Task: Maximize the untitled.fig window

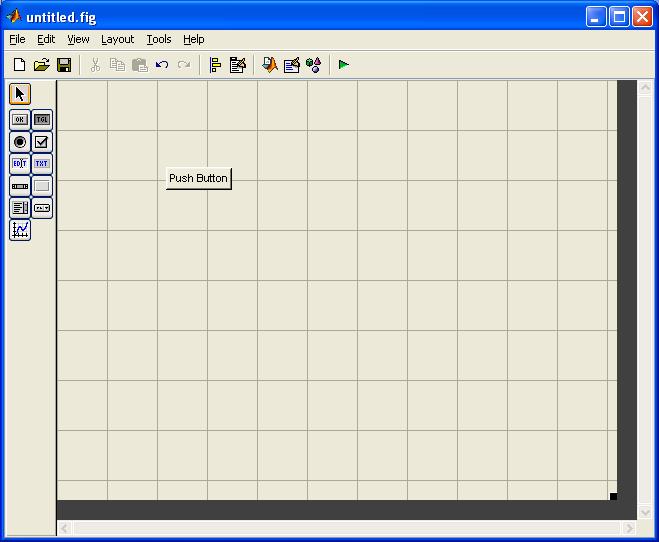Action: tap(619, 17)
